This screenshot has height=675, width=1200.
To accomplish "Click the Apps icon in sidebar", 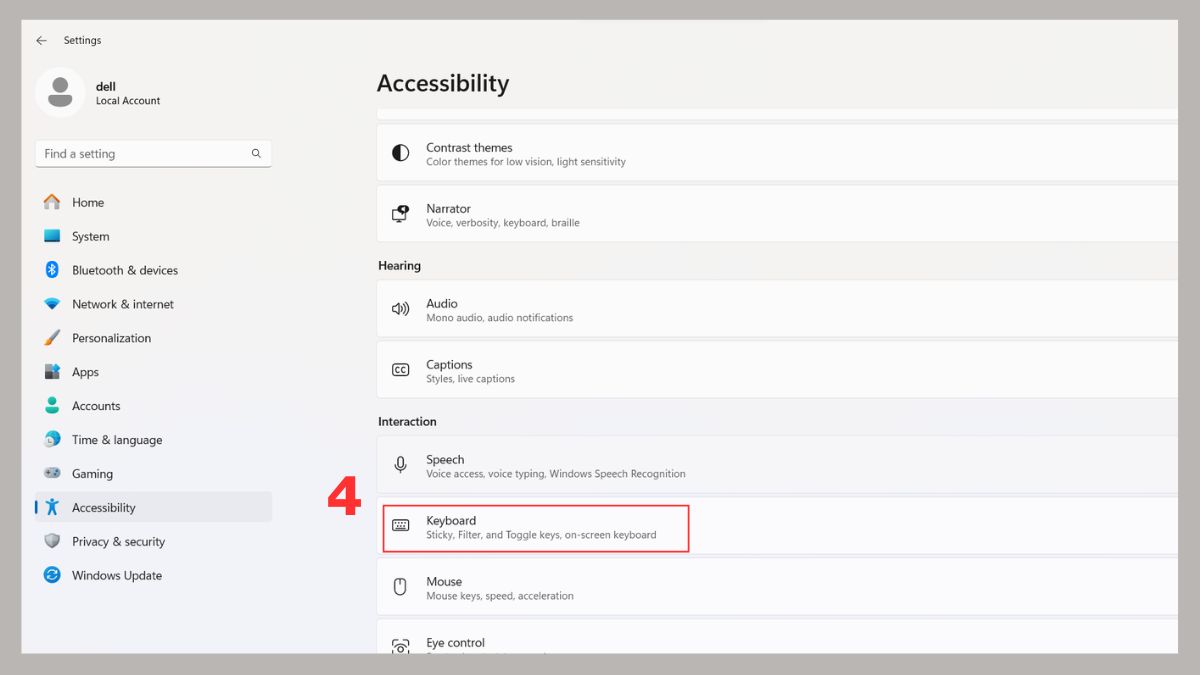I will (52, 372).
